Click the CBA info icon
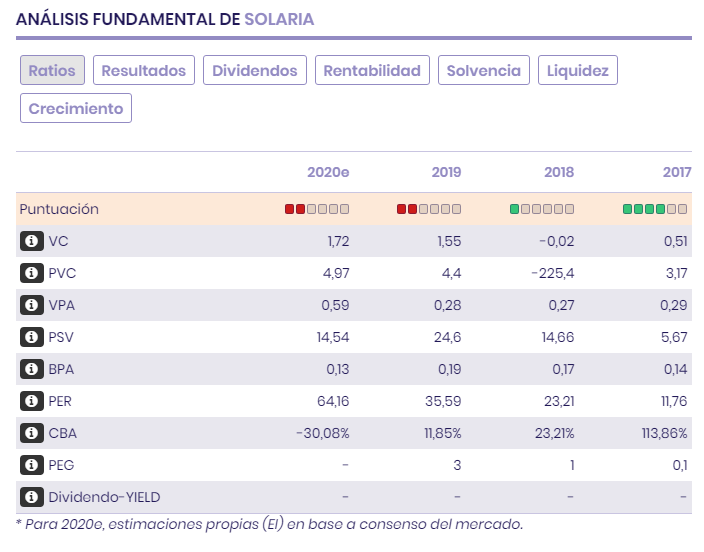The height and width of the screenshot is (552, 704). click(32, 433)
